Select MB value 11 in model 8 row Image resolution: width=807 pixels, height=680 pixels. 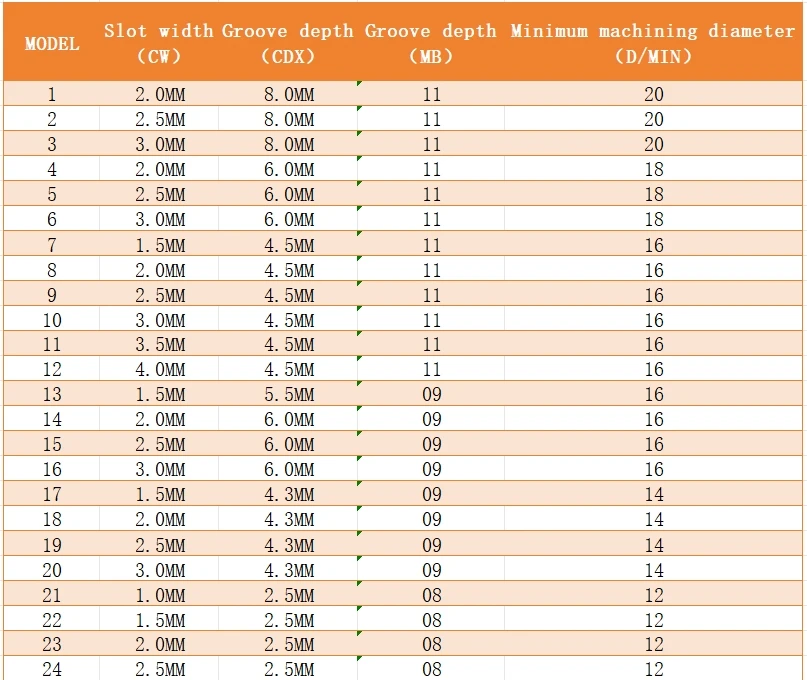[432, 270]
